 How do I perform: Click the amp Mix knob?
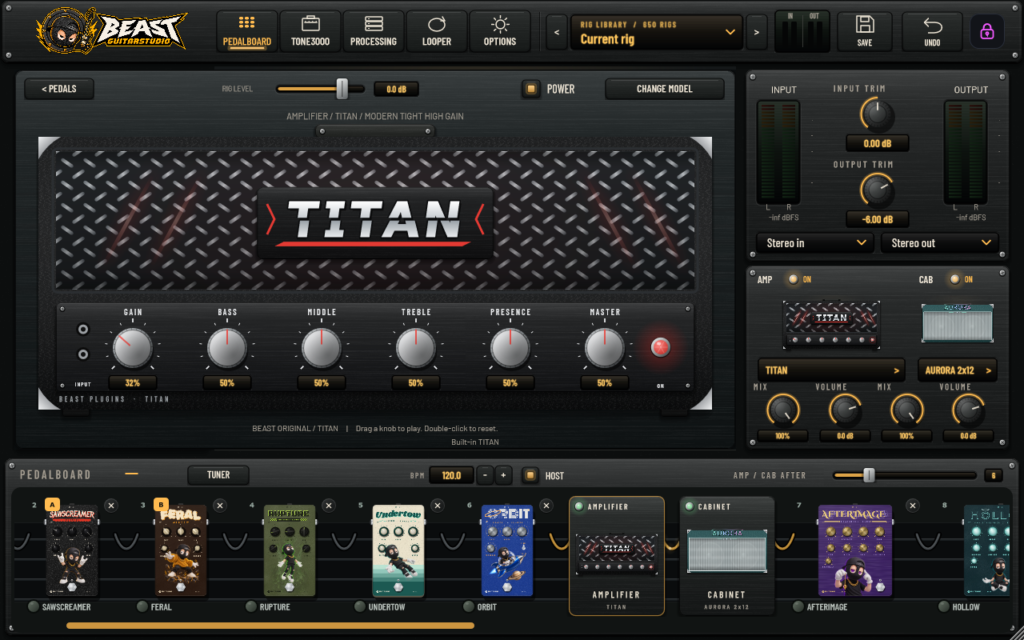[782, 411]
